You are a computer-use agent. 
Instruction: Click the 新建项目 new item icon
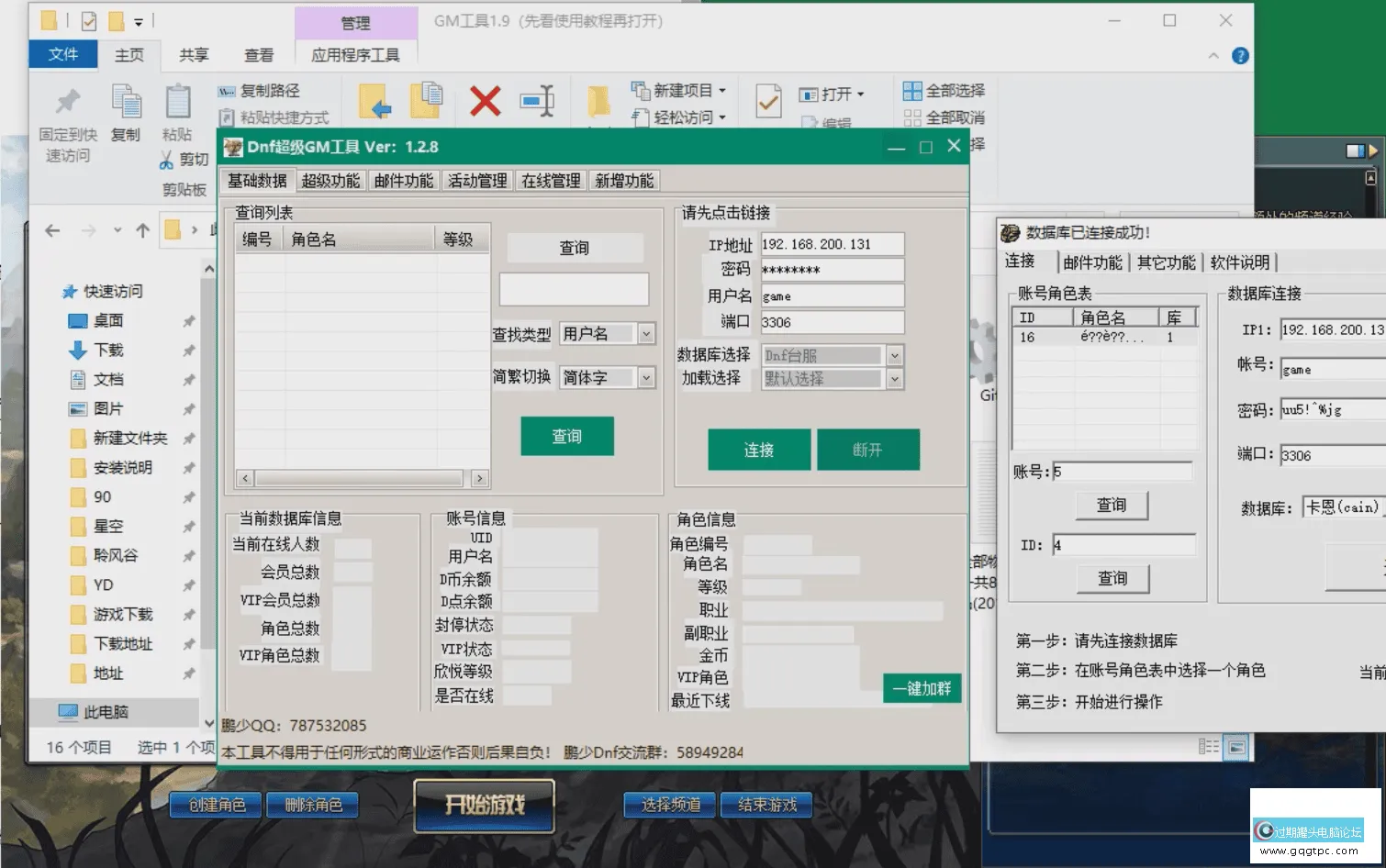coord(643,89)
